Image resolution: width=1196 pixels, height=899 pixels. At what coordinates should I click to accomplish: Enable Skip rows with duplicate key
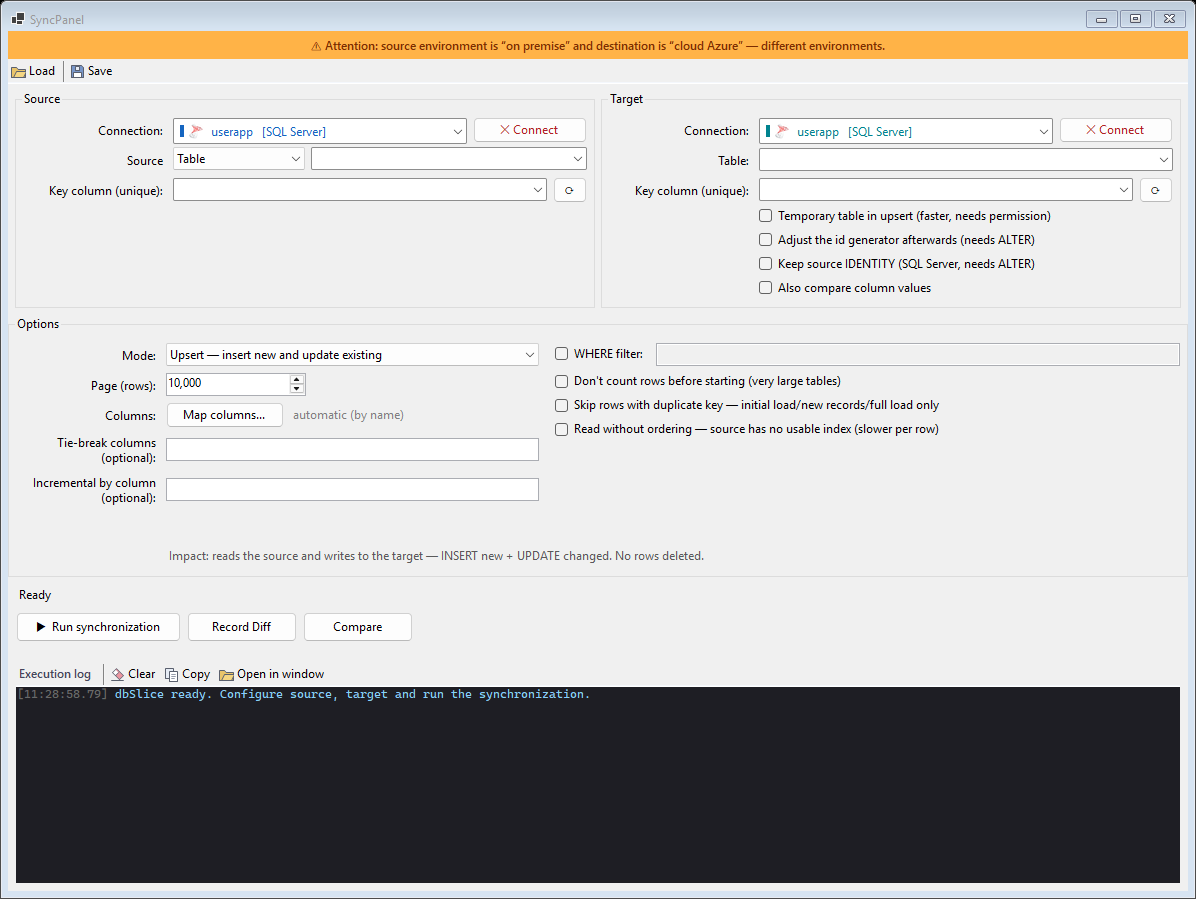click(x=561, y=405)
